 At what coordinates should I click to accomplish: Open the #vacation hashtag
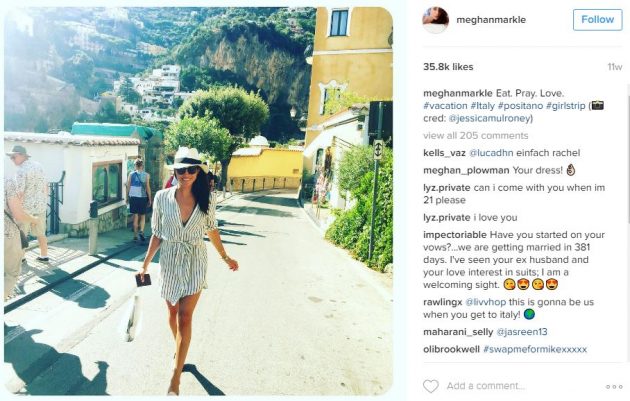(445, 106)
